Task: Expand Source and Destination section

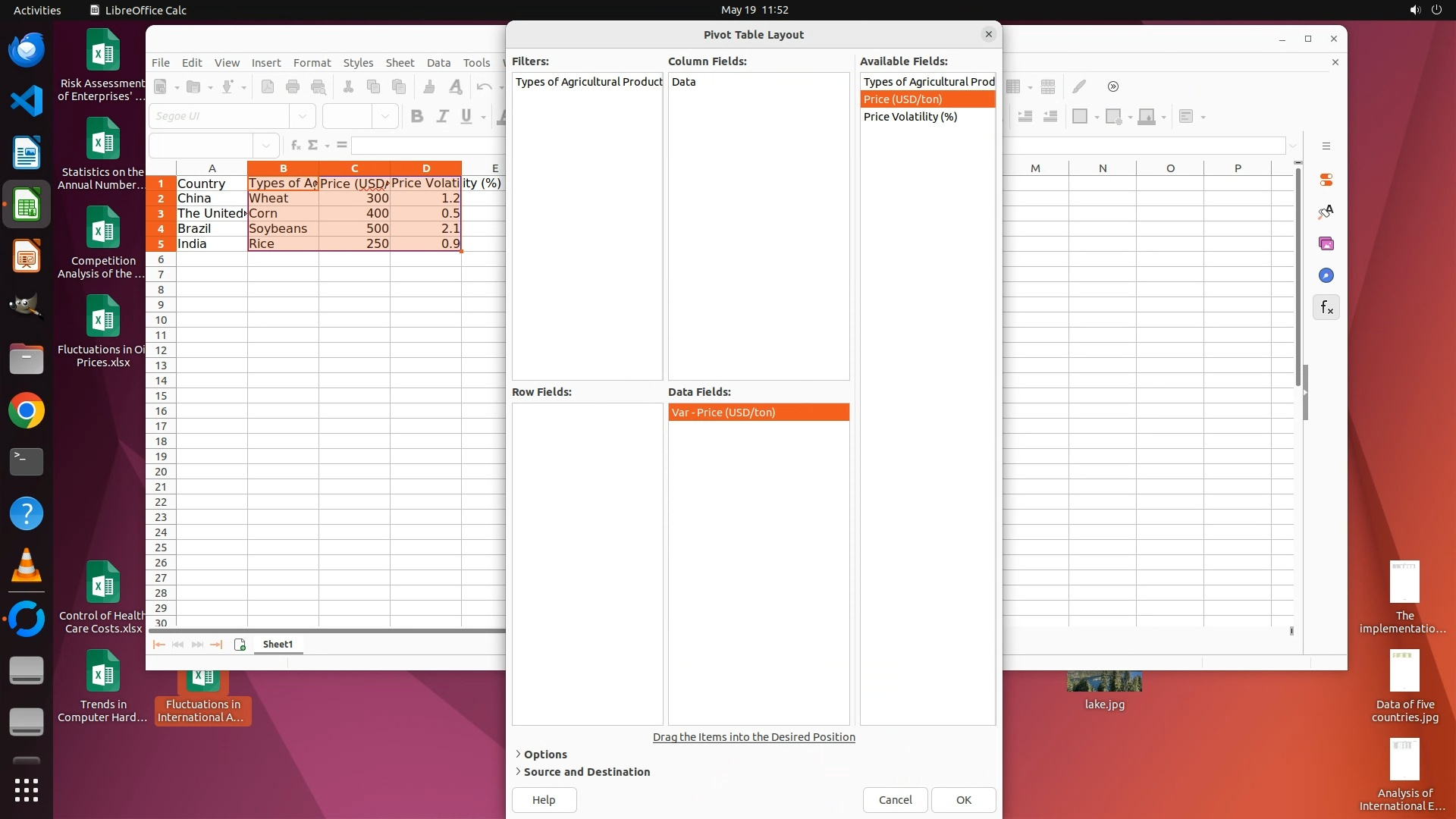Action: pyautogui.click(x=586, y=772)
